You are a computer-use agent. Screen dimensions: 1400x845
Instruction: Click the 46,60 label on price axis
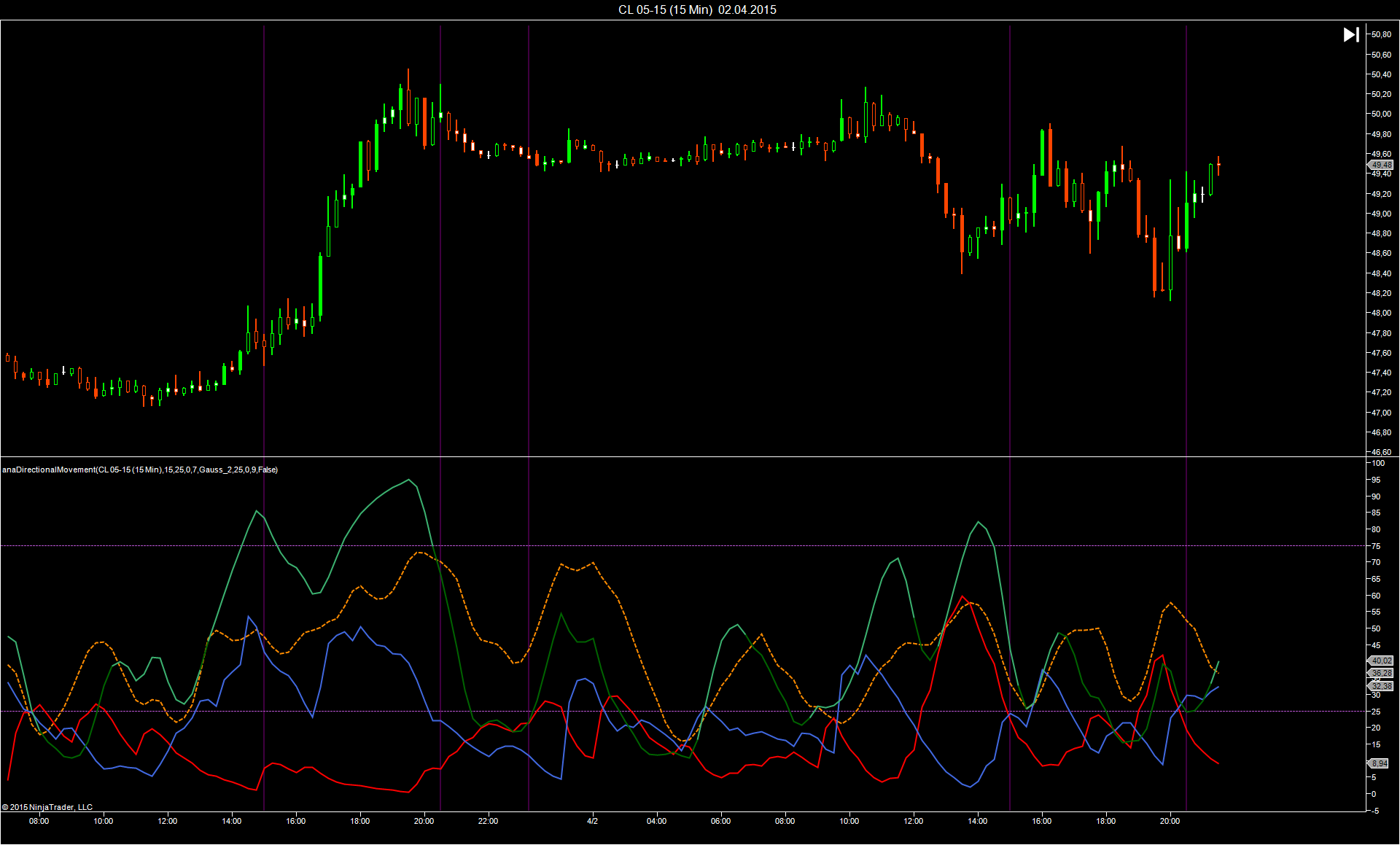click(x=1381, y=452)
